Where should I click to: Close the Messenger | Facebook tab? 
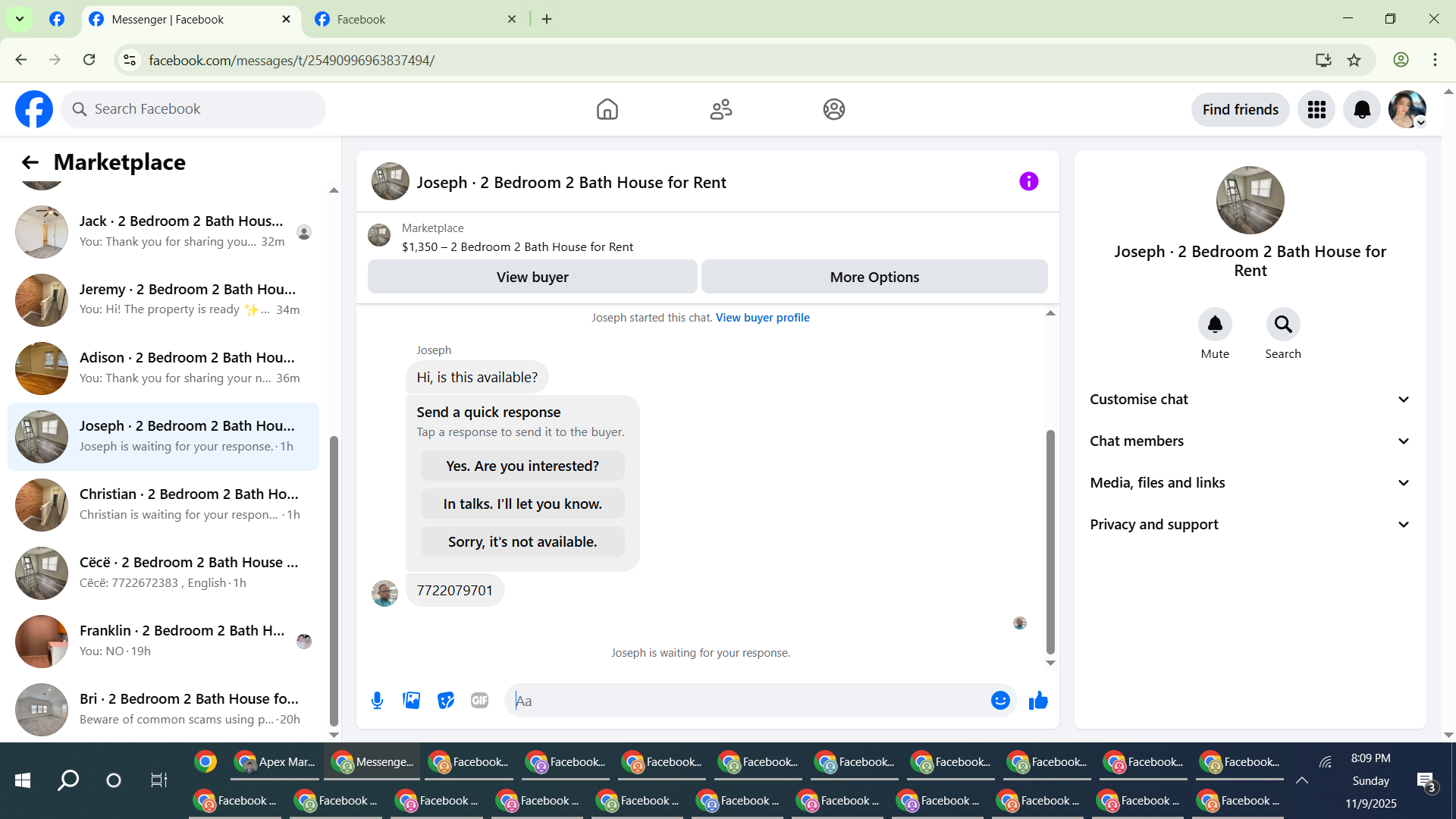[x=286, y=20]
